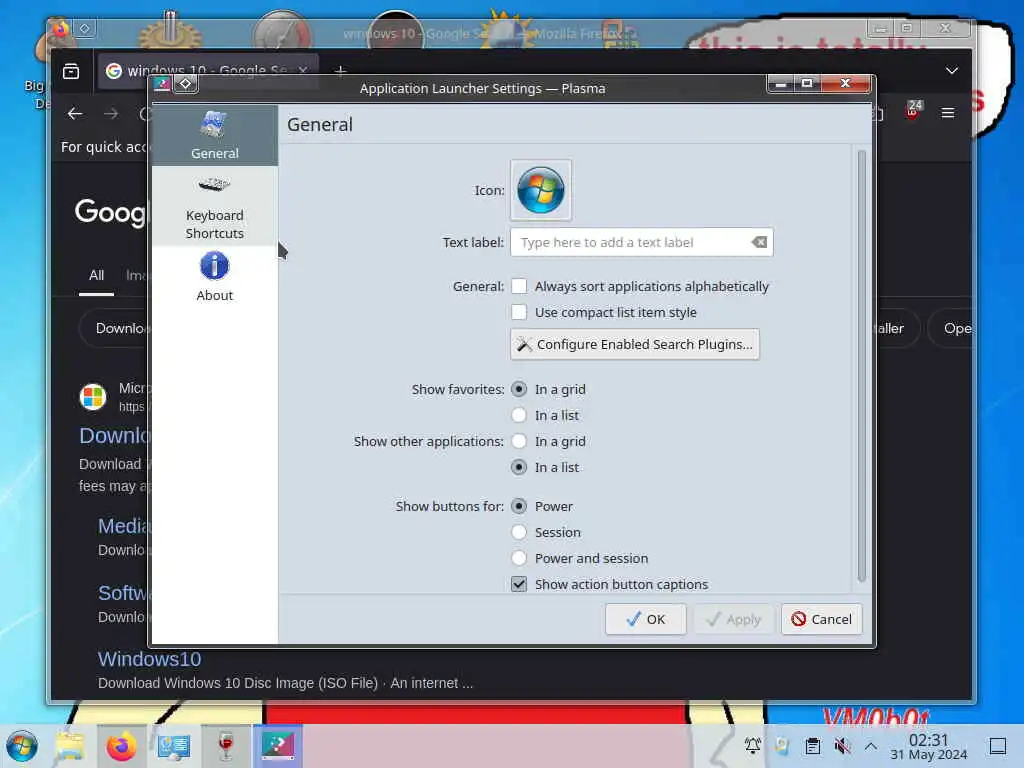Open Windows10 search result link in Firefox
The image size is (1024, 768).
[150, 659]
